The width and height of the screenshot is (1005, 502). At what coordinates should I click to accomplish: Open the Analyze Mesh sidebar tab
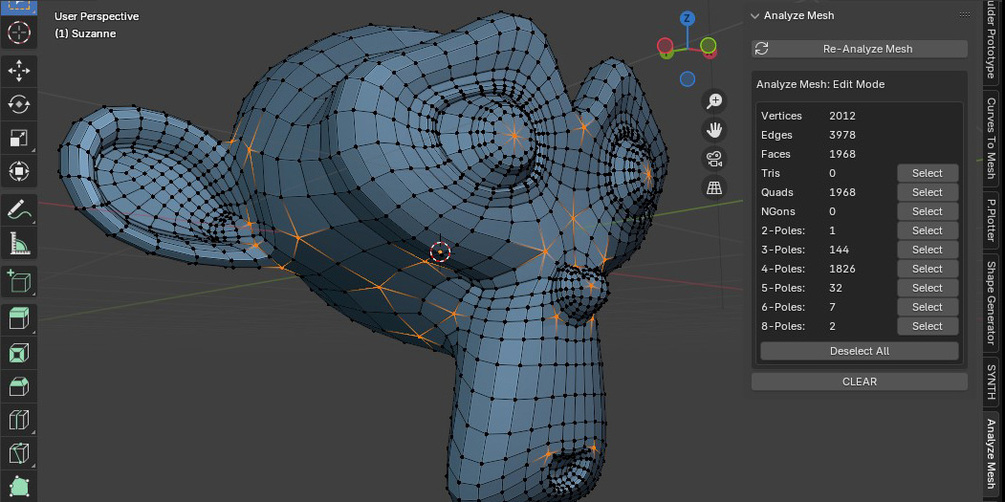click(991, 453)
